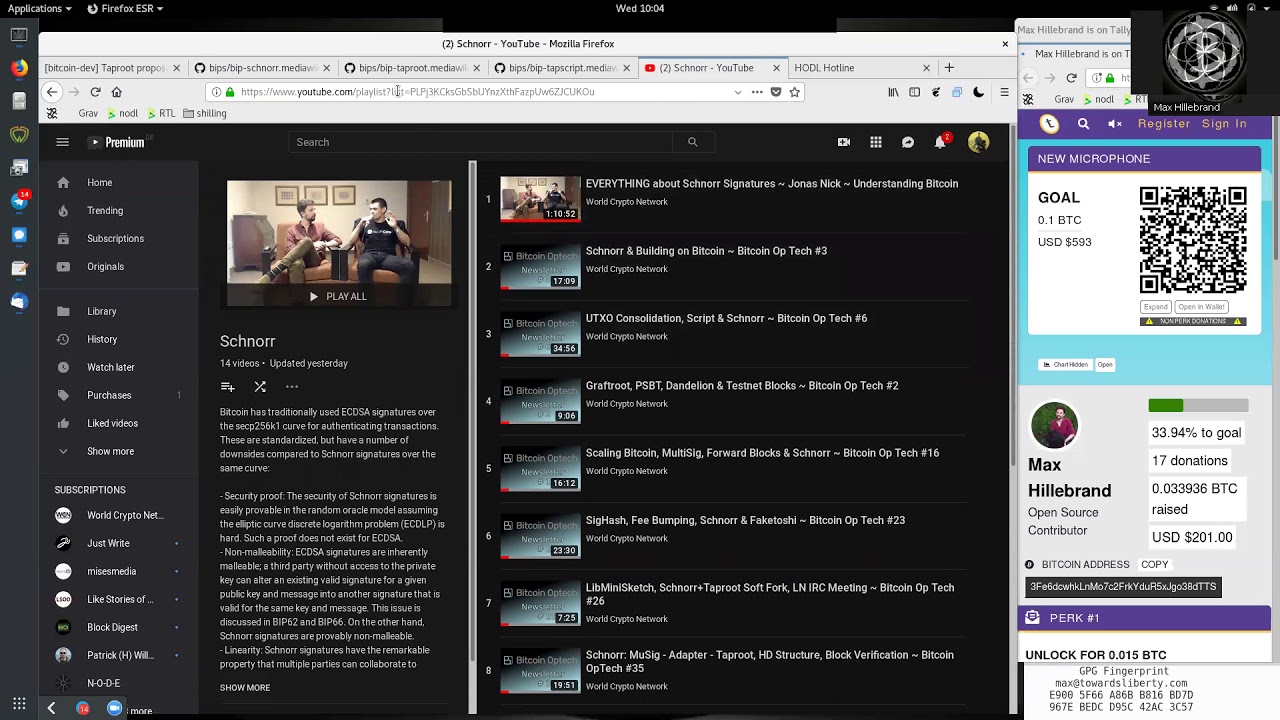Go to YouTube Premium home logo
This screenshot has height=720, width=1280.
pos(118,142)
